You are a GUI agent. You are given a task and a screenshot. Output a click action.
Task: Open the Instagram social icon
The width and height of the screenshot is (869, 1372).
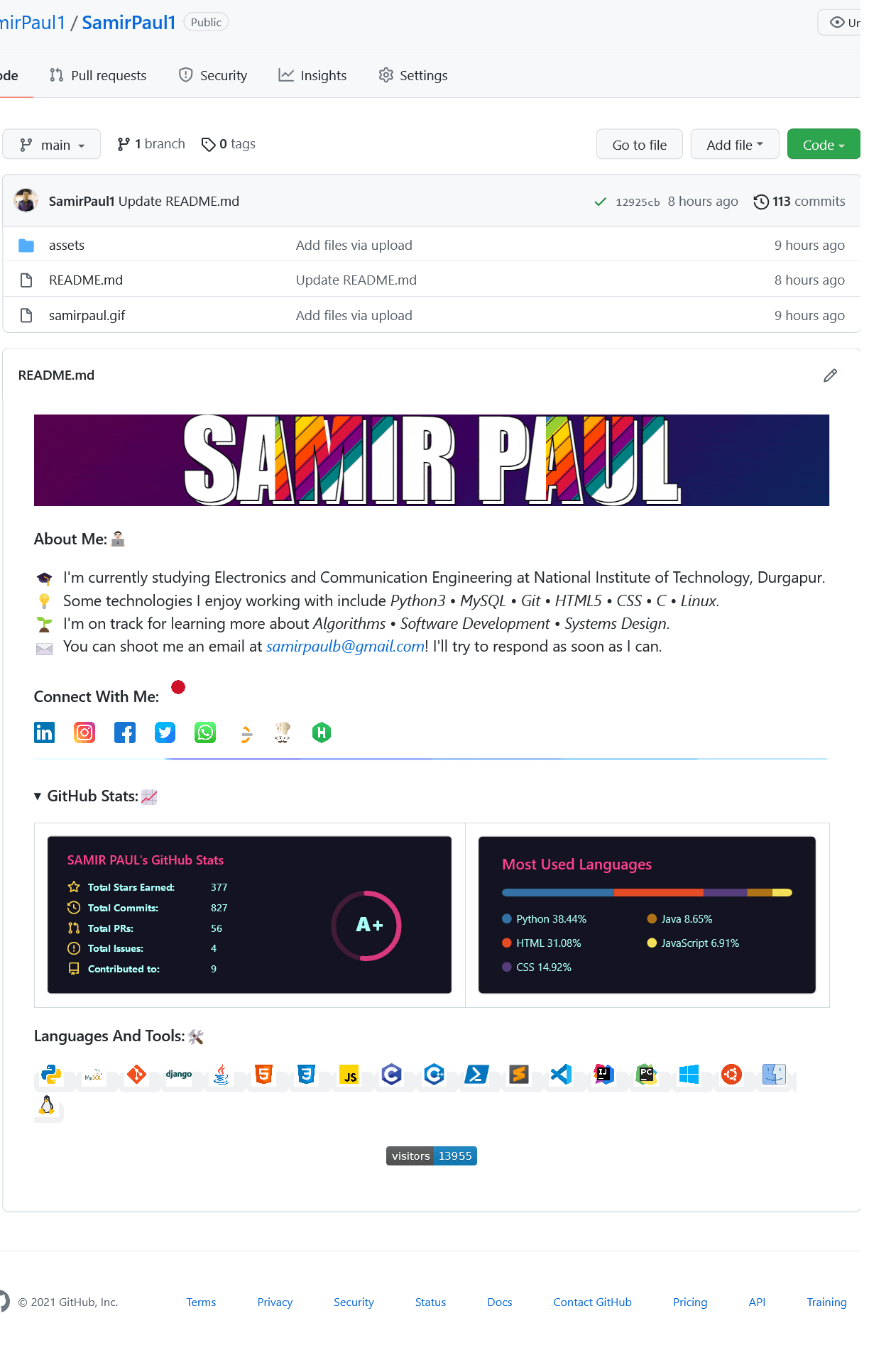84,732
